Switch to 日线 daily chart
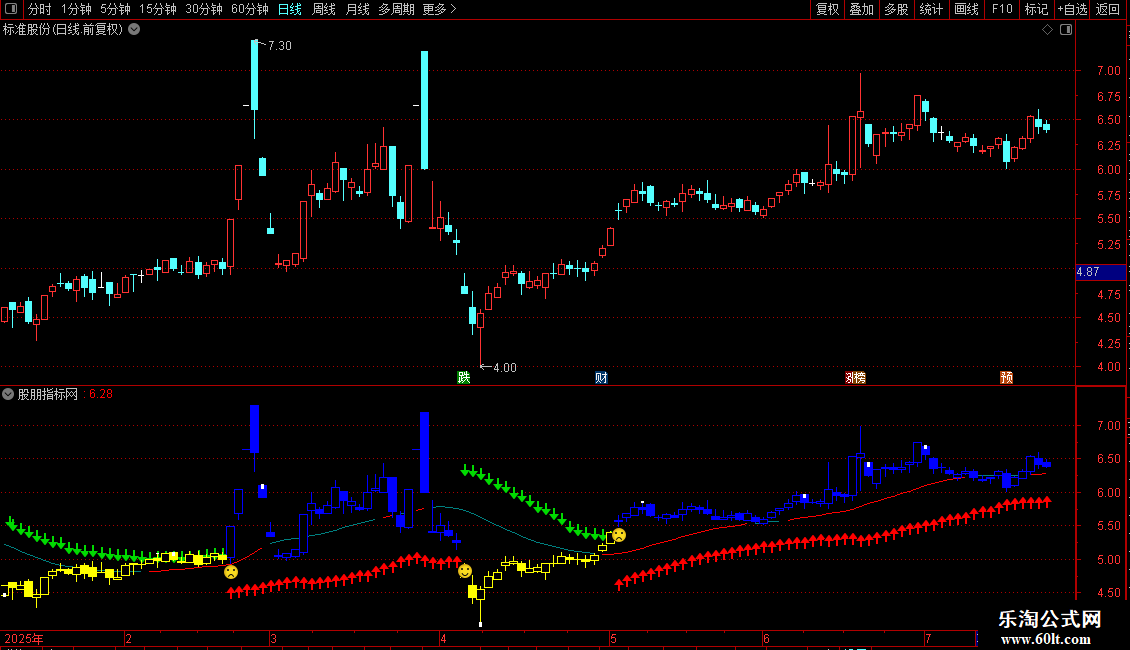1130x650 pixels. (290, 9)
